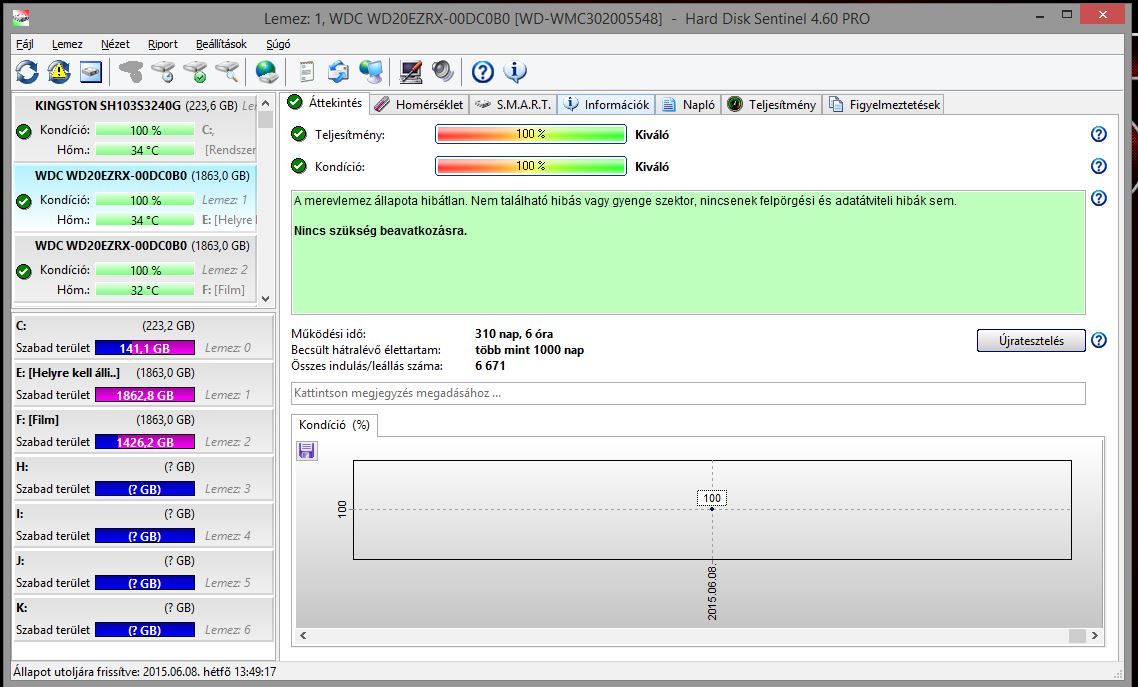The width and height of the screenshot is (1138, 687).
Task: Open the Fájl menu
Action: (x=25, y=44)
